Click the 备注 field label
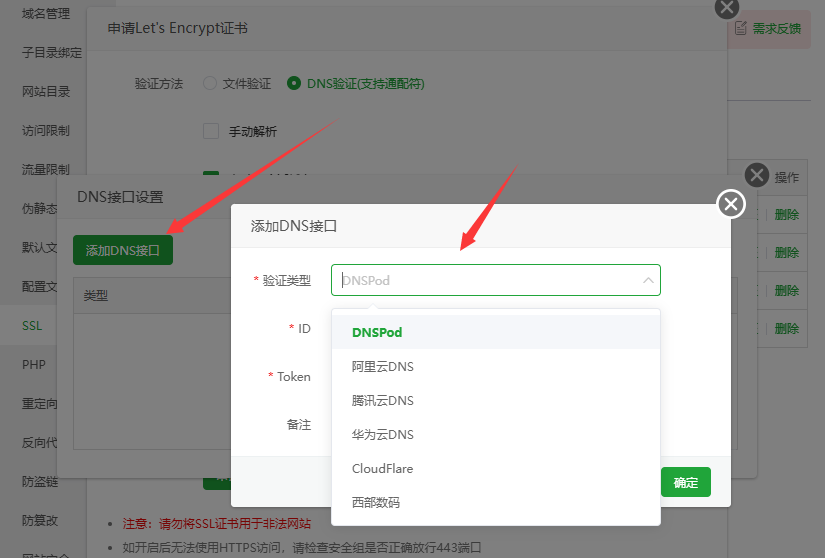Image resolution: width=825 pixels, height=558 pixels. (299, 424)
